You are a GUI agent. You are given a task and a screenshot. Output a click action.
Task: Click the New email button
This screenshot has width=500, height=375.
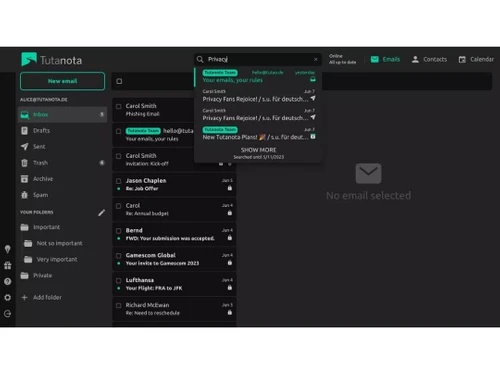tap(62, 81)
